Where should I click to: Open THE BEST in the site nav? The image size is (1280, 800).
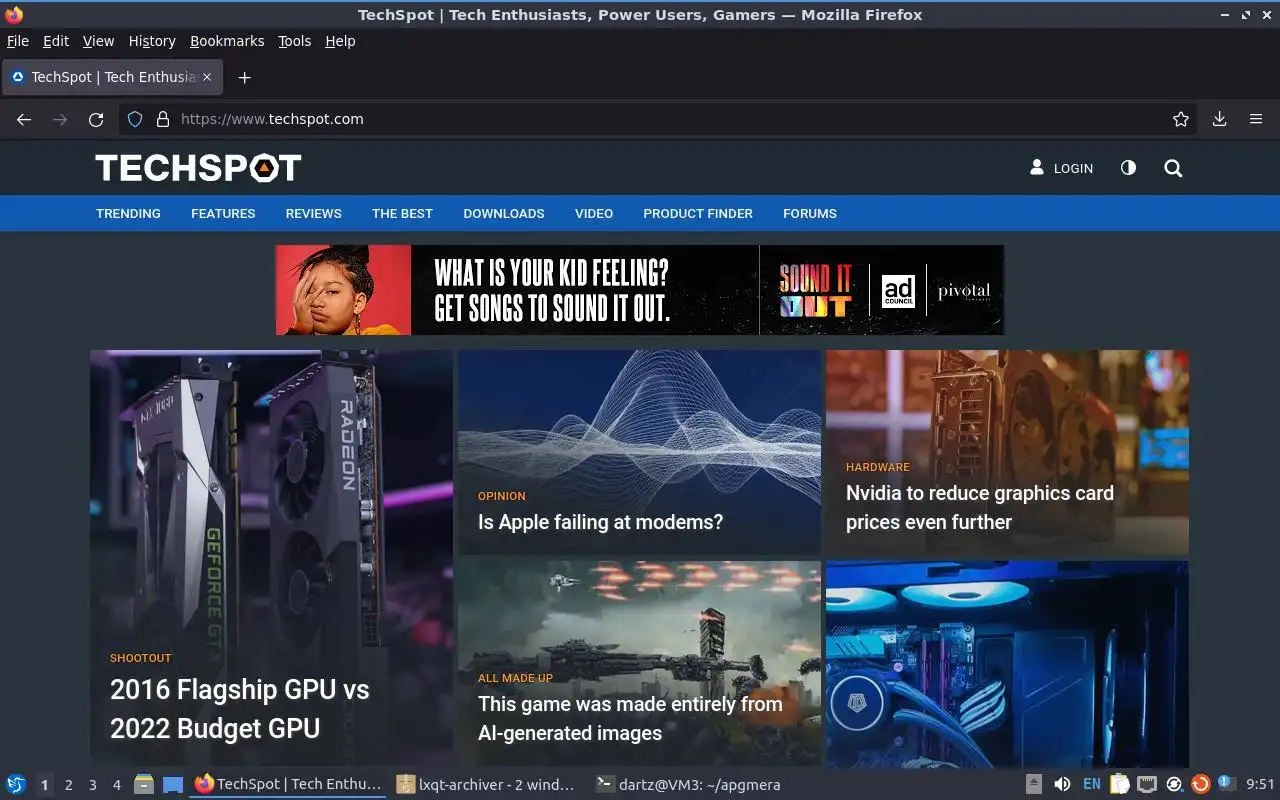(x=402, y=214)
